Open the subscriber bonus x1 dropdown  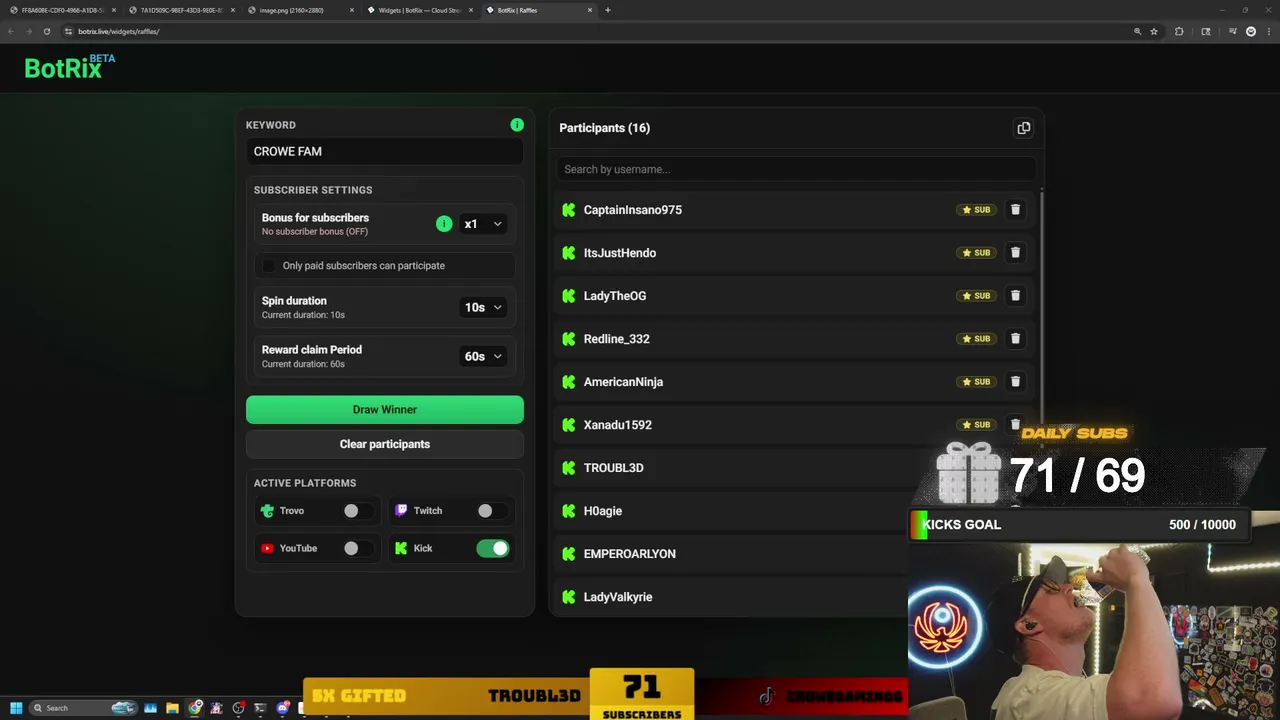tap(483, 224)
